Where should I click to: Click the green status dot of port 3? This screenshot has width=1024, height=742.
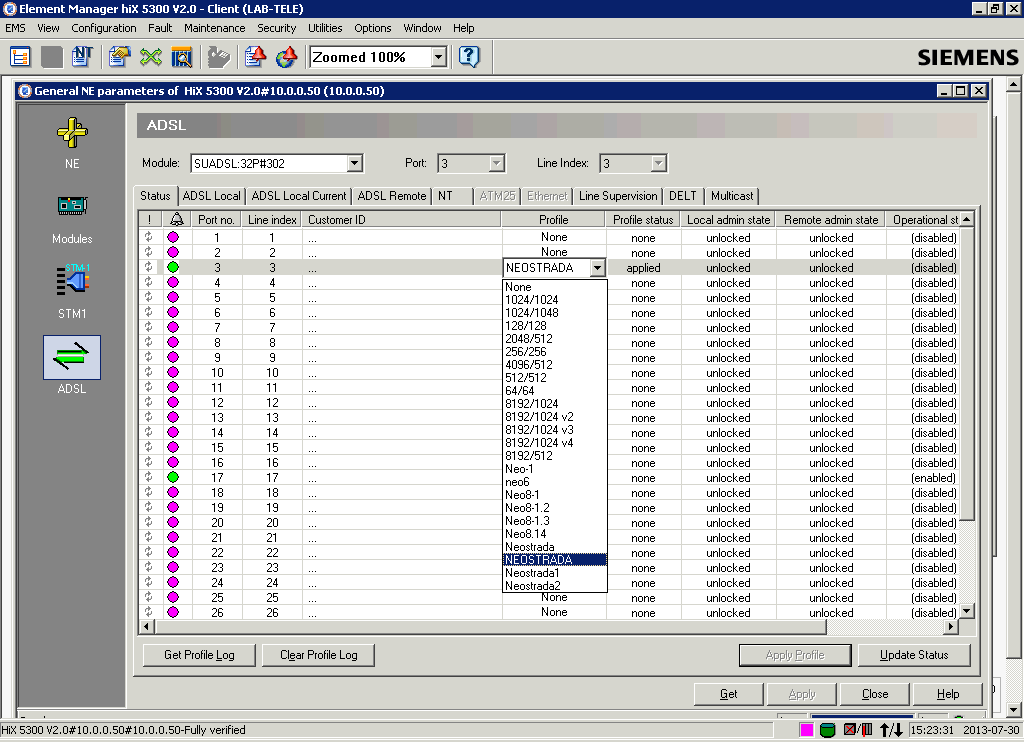(173, 267)
